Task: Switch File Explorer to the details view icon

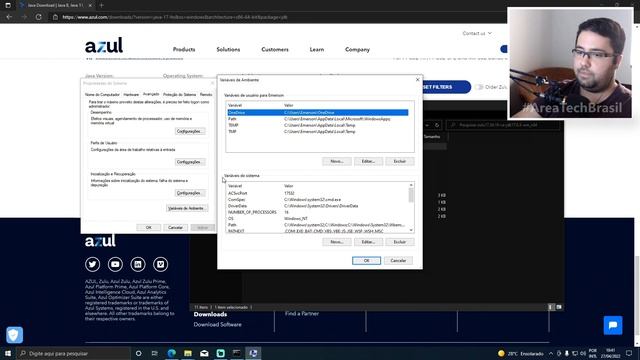Action: point(550,307)
